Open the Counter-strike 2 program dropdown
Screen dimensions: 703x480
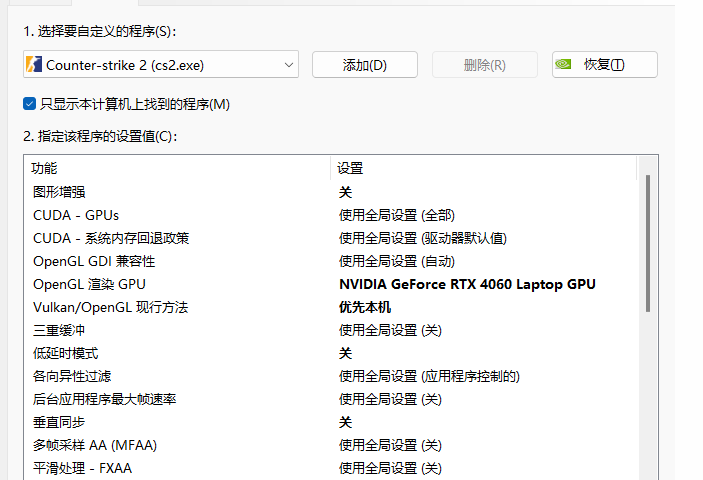161,65
